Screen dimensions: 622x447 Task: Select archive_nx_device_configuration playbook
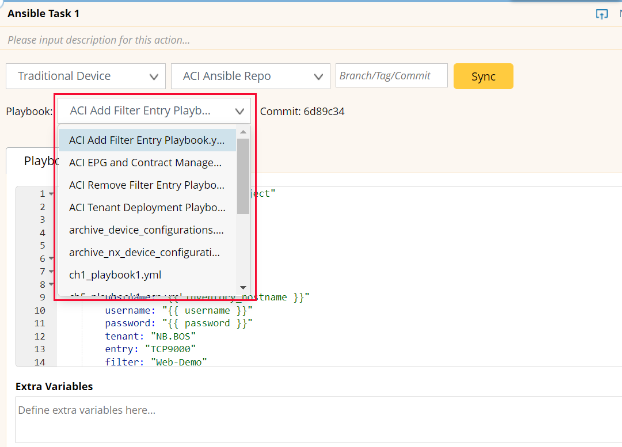(x=146, y=252)
